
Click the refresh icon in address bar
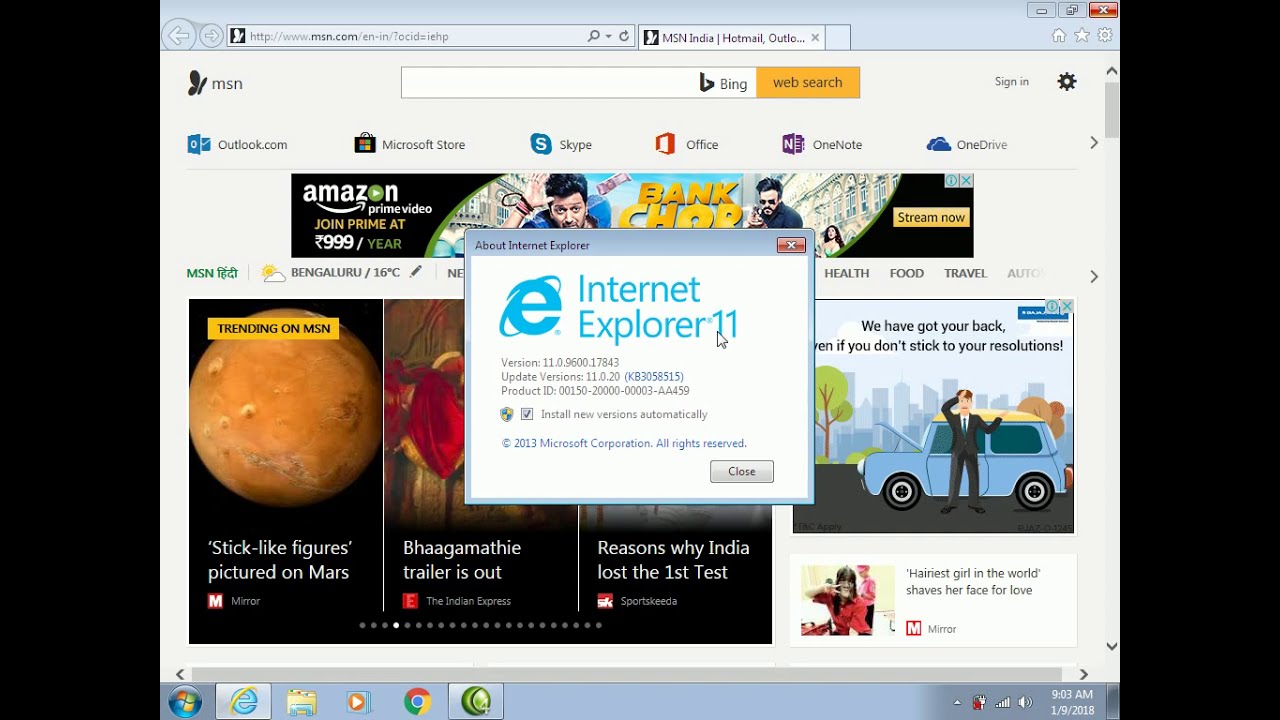[x=624, y=36]
